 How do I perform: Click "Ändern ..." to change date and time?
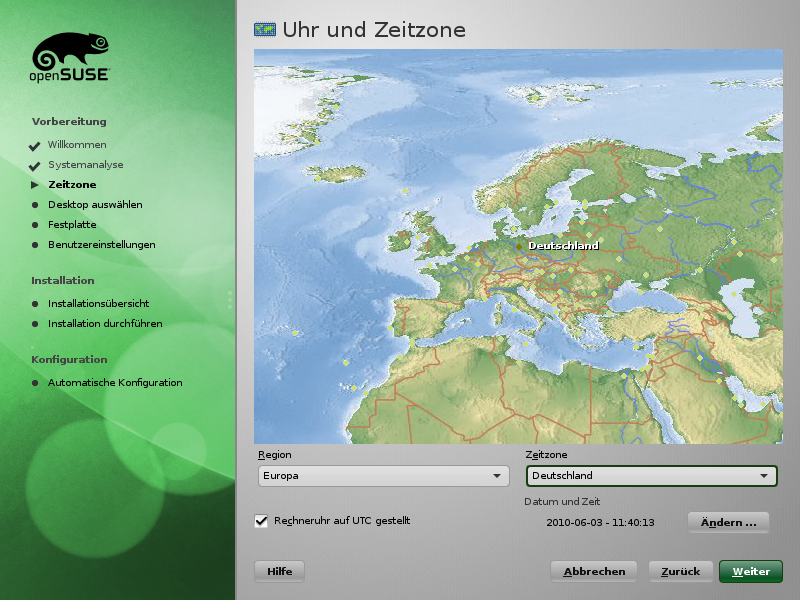click(728, 522)
